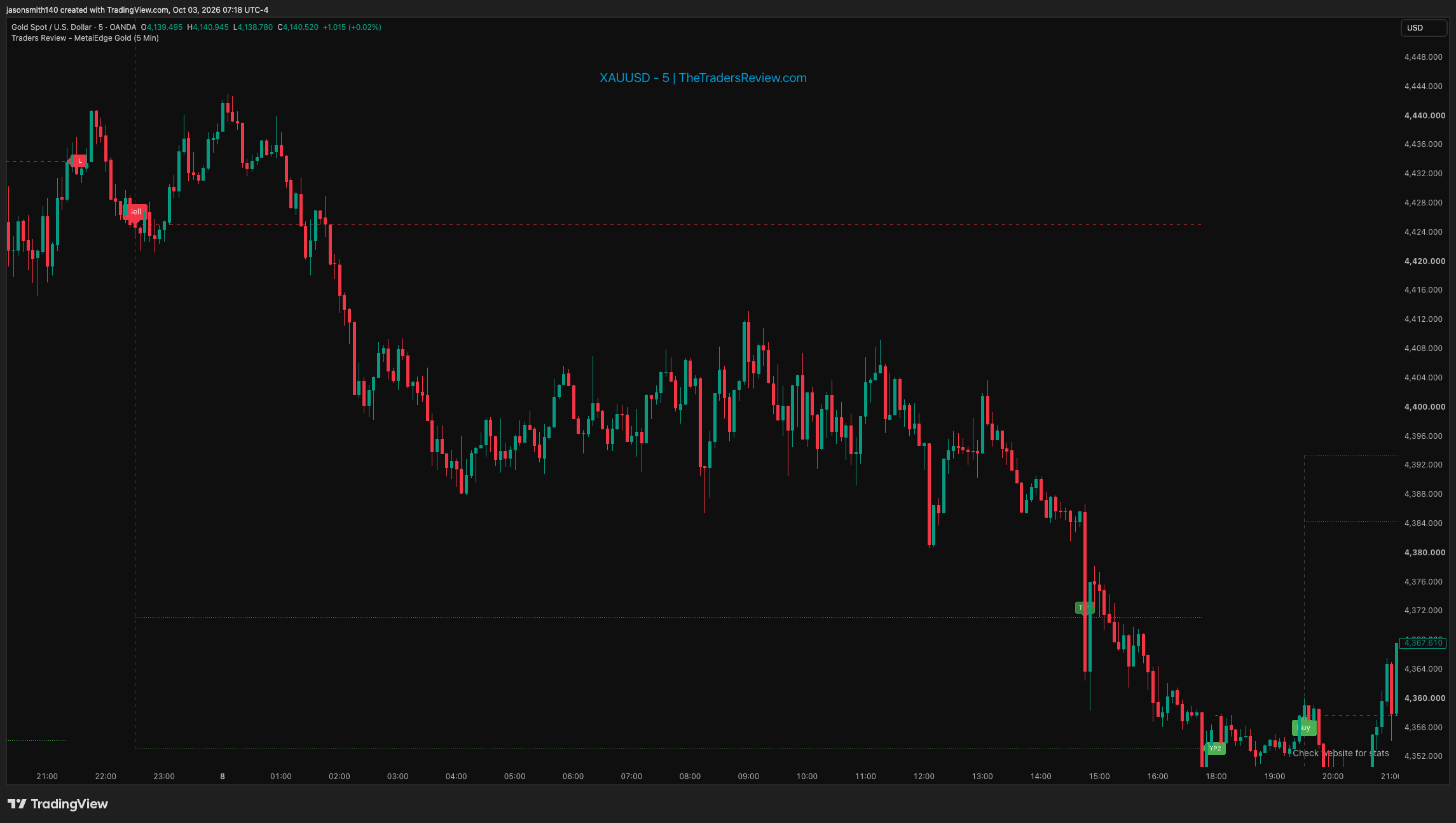Viewport: 1456px width, 823px height.
Task: Click the green Buy signal label
Action: point(1303,728)
